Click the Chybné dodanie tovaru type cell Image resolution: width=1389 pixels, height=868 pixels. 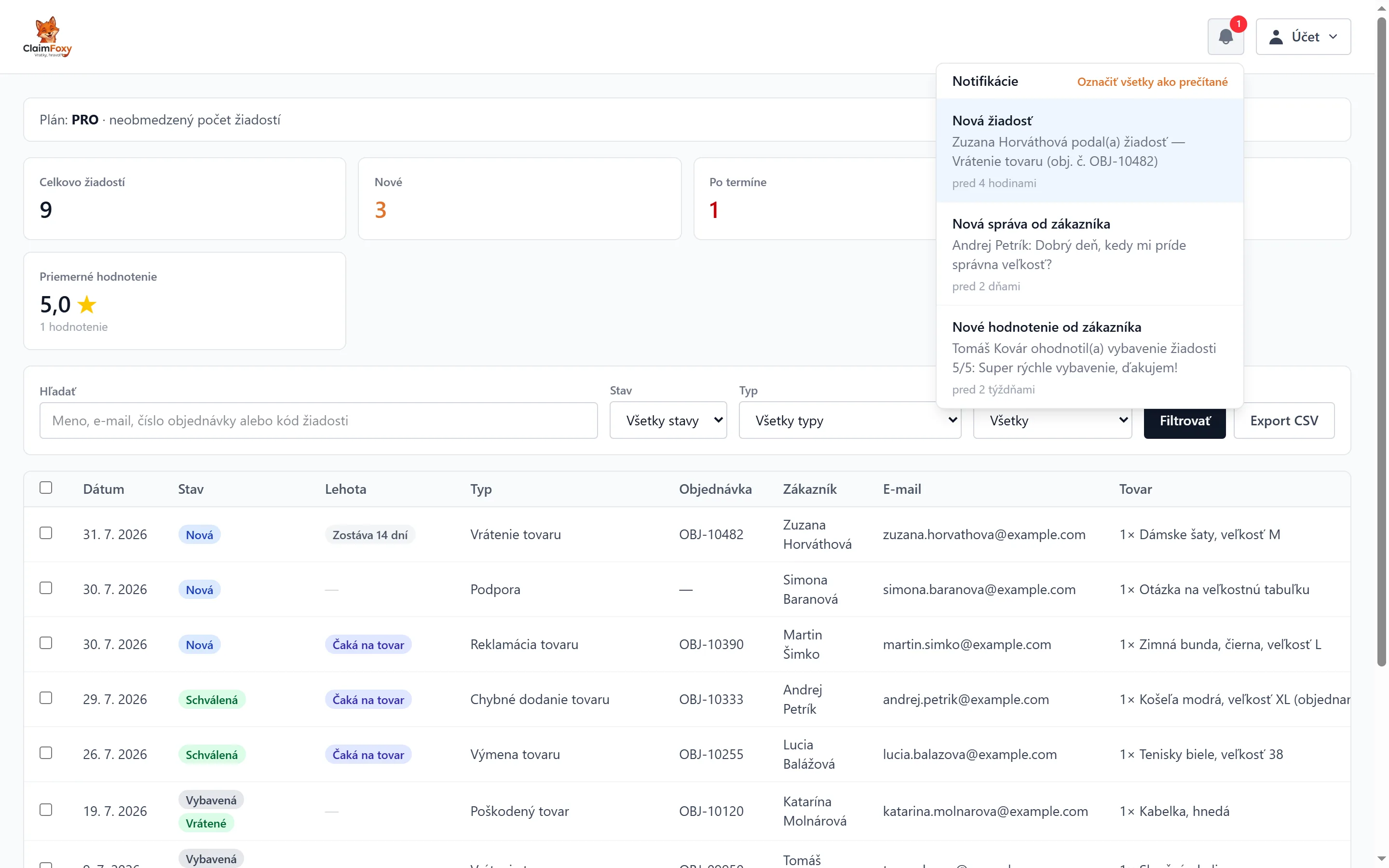pos(540,699)
